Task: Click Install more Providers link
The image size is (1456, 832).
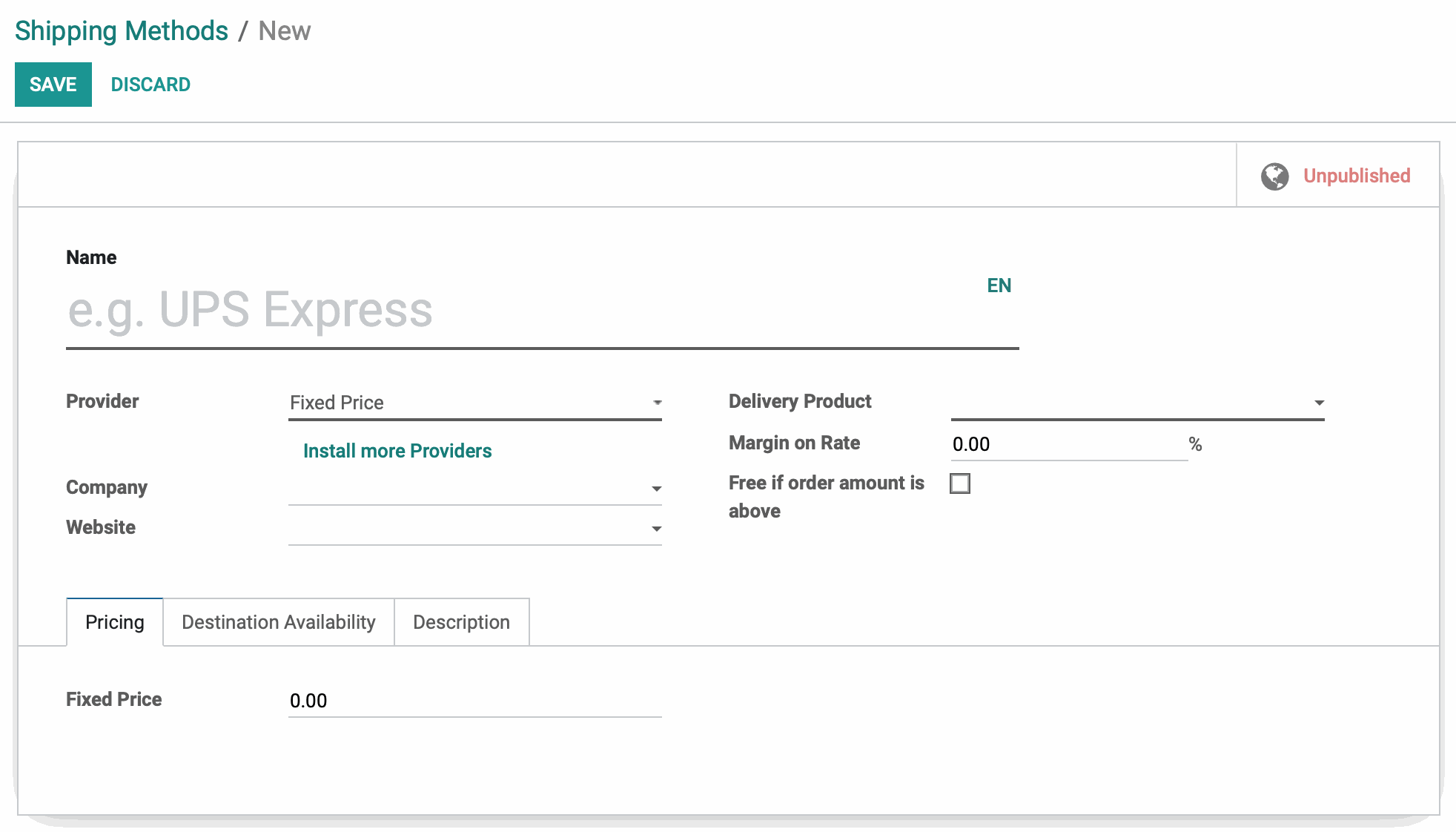Action: 397,451
